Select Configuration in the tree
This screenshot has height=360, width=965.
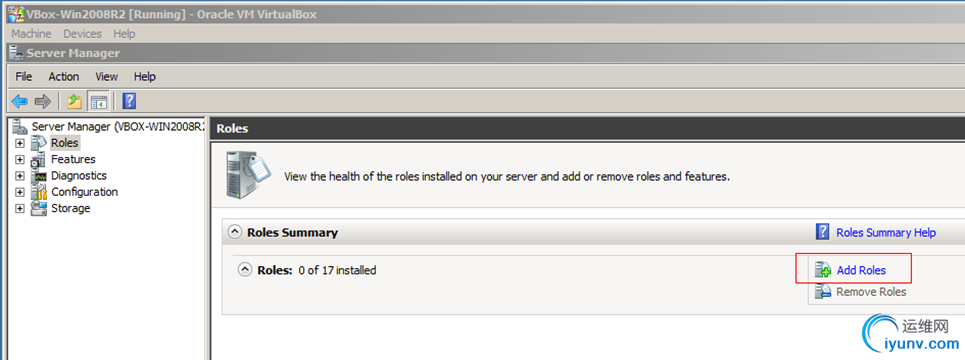(x=84, y=192)
